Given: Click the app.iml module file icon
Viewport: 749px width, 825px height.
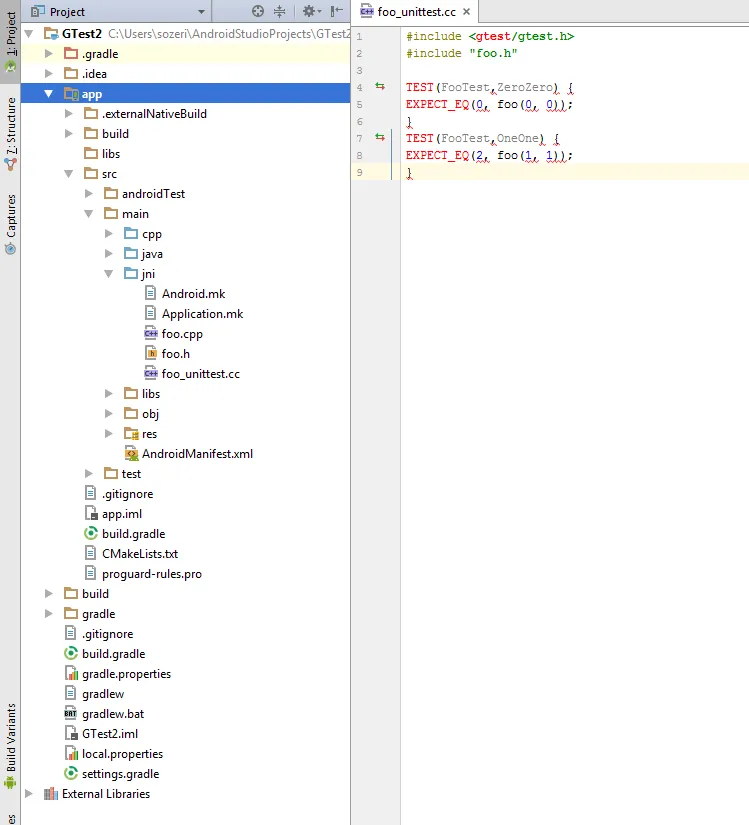Looking at the screenshot, I should tap(91, 513).
